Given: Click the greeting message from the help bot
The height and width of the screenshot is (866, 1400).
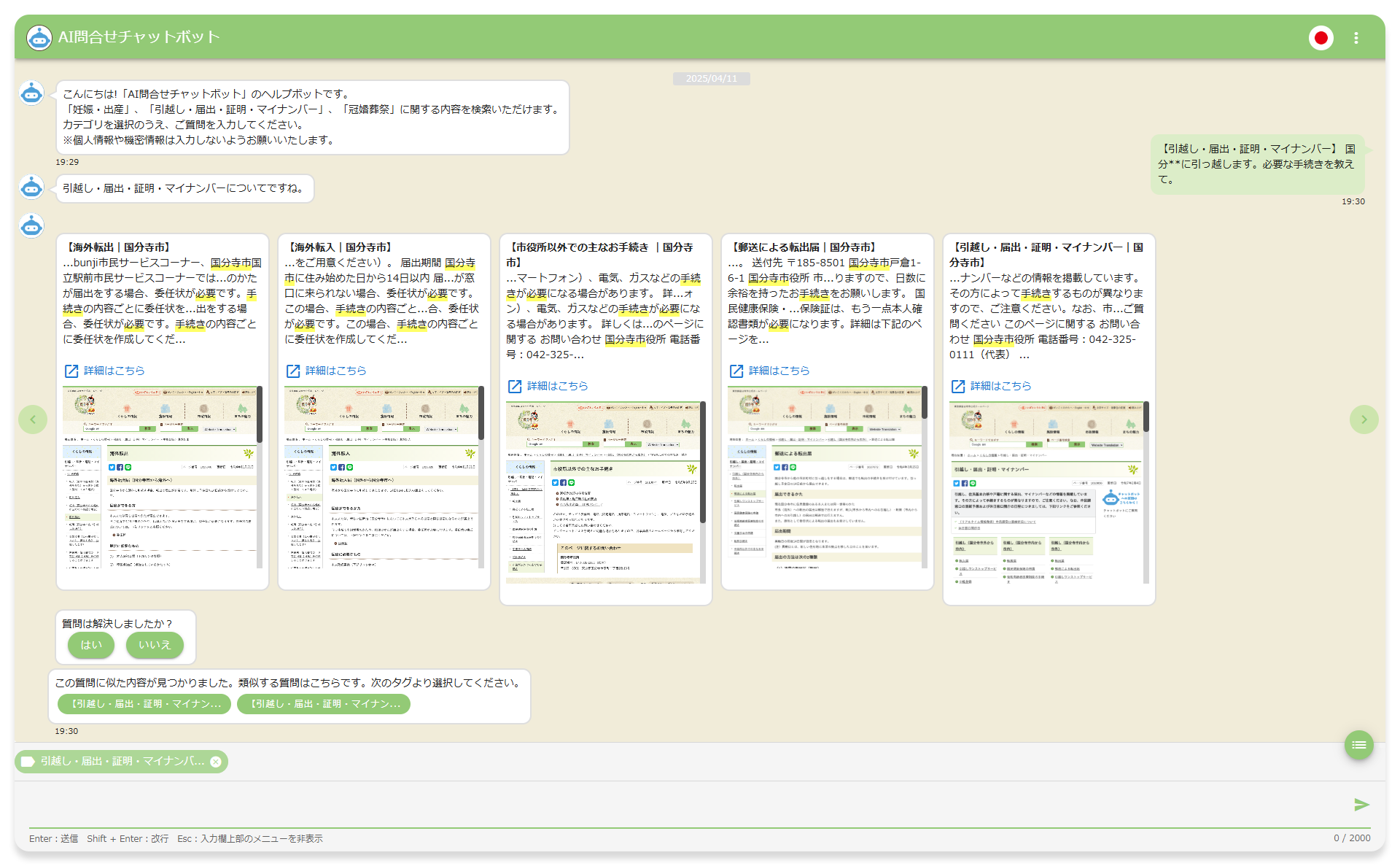Looking at the screenshot, I should pyautogui.click(x=313, y=117).
